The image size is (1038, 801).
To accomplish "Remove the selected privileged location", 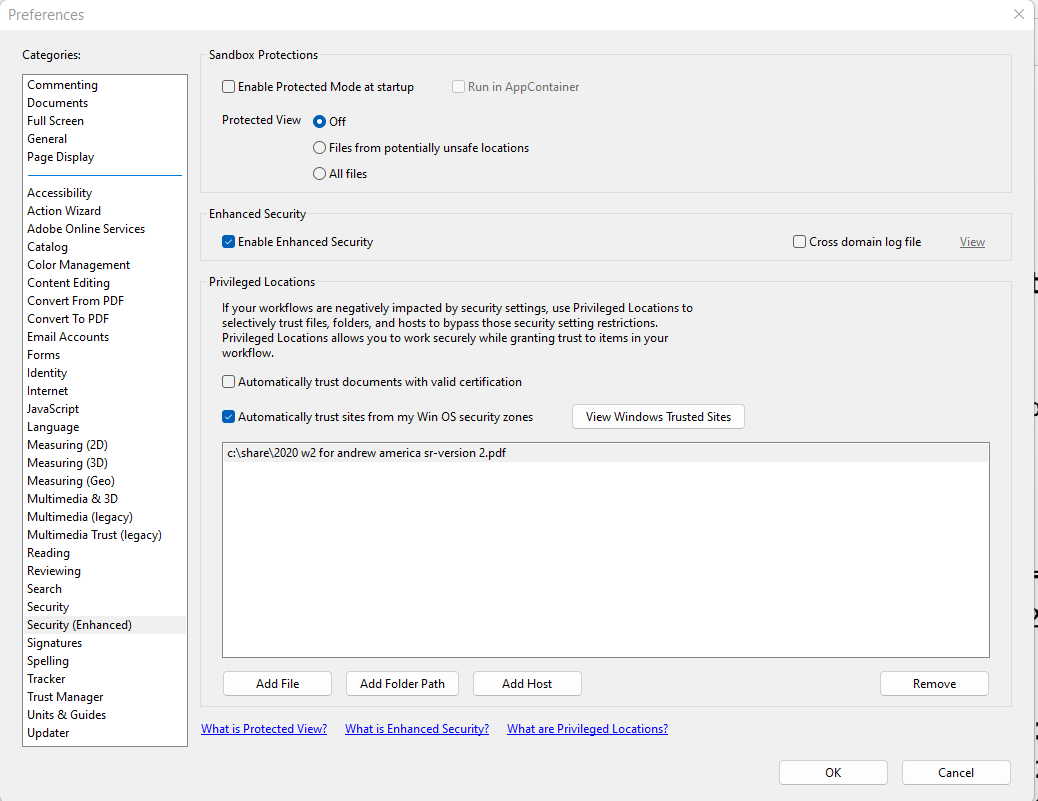I will coord(934,683).
